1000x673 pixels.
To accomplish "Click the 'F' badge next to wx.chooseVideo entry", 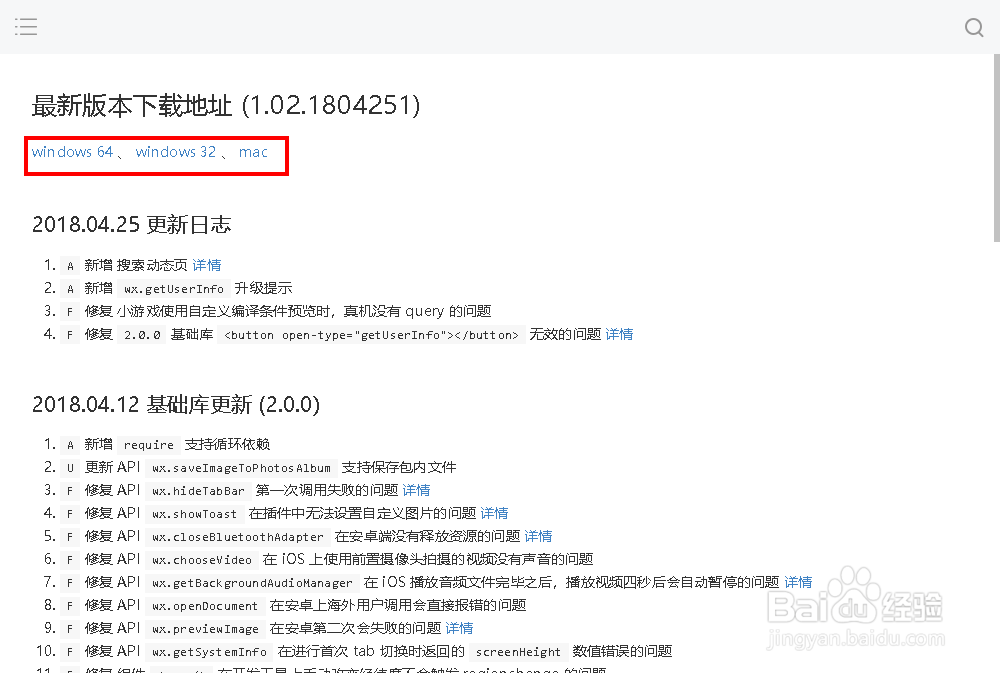I will tap(70, 559).
